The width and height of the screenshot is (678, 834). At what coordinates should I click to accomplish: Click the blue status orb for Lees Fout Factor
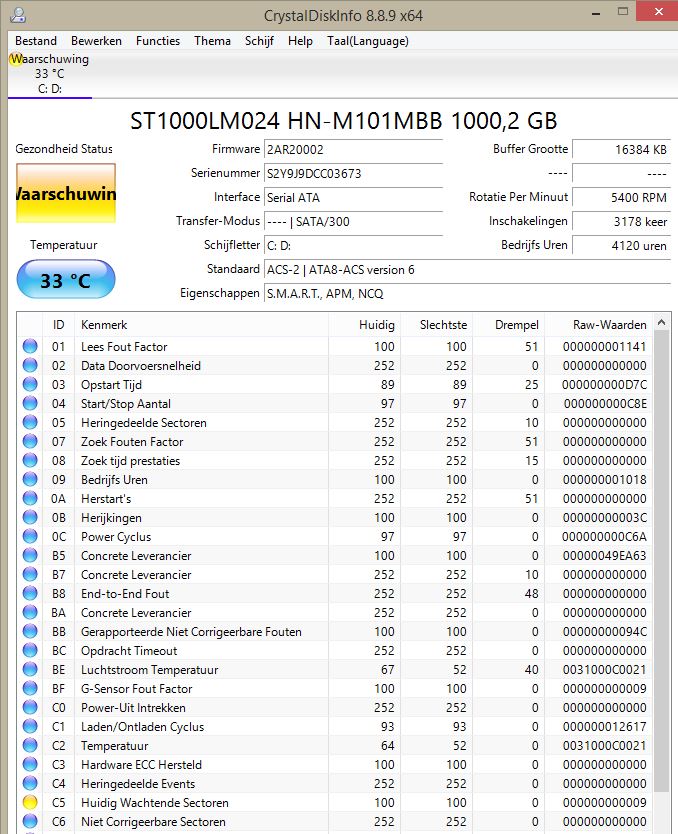click(x=30, y=347)
